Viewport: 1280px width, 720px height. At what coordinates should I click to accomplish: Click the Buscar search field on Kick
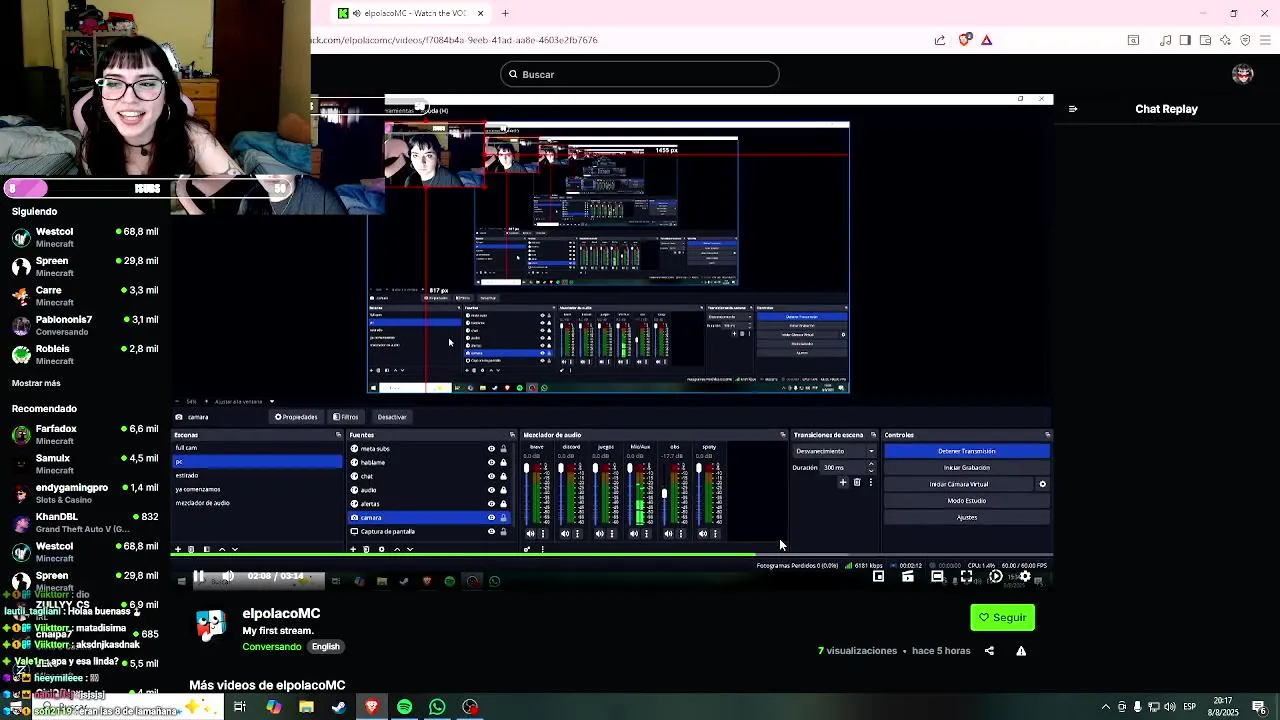coord(640,74)
